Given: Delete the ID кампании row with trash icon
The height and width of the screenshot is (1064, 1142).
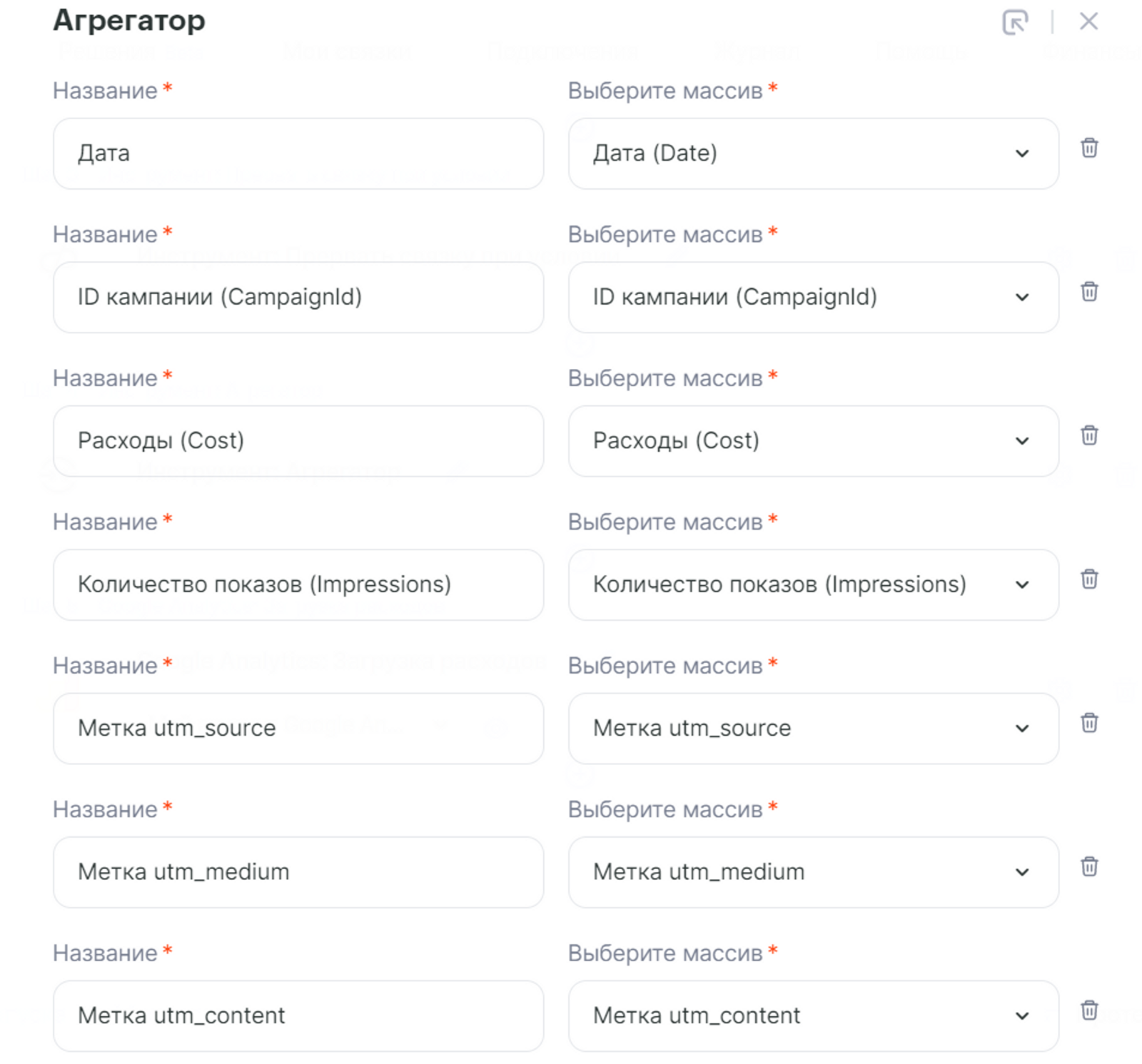Looking at the screenshot, I should click(1089, 291).
